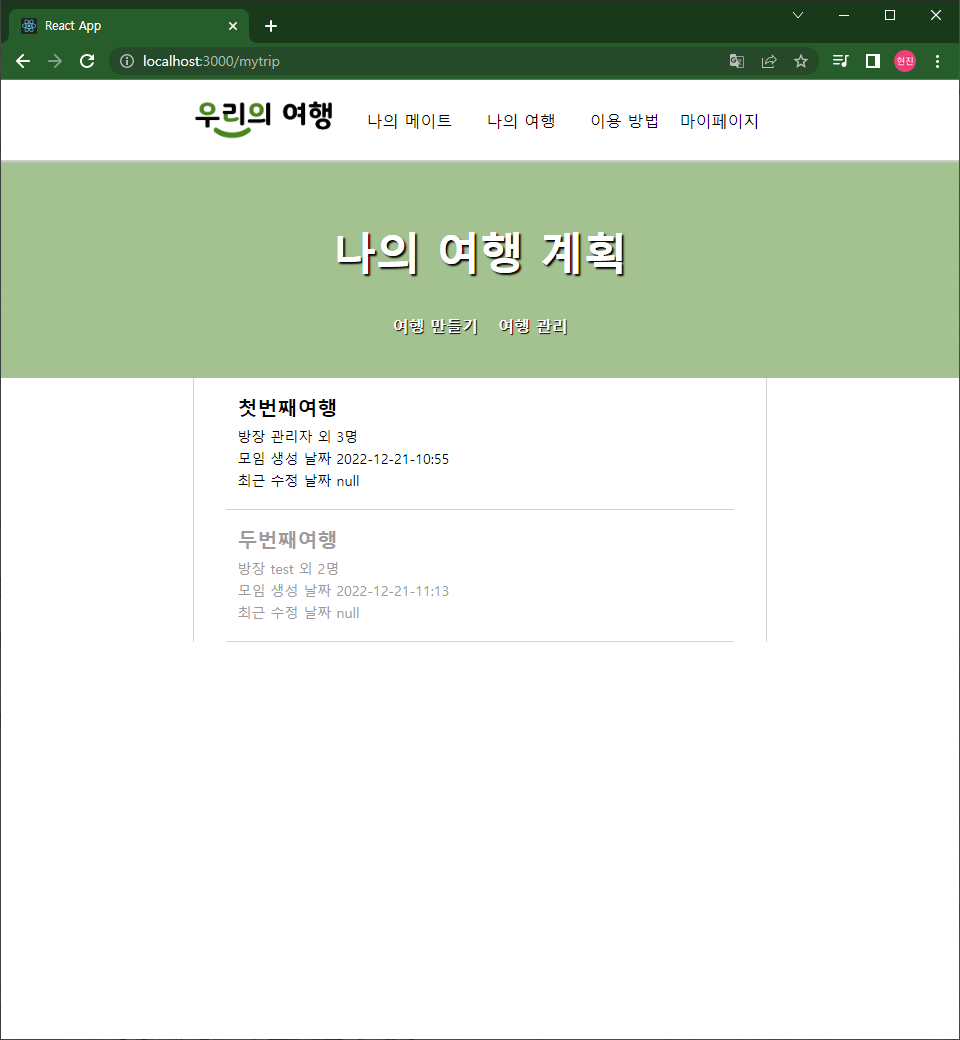Select the React App browser tab
The image size is (960, 1040).
129,26
